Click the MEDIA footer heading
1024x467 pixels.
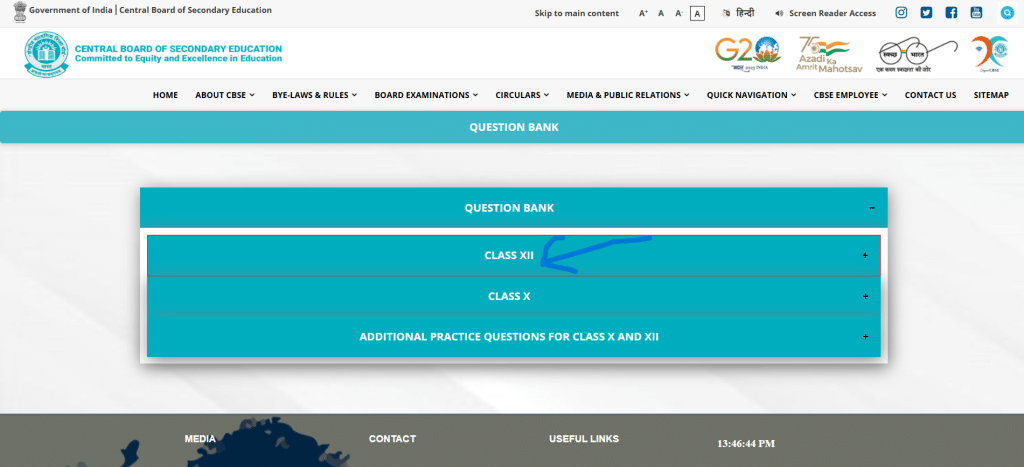[200, 439]
